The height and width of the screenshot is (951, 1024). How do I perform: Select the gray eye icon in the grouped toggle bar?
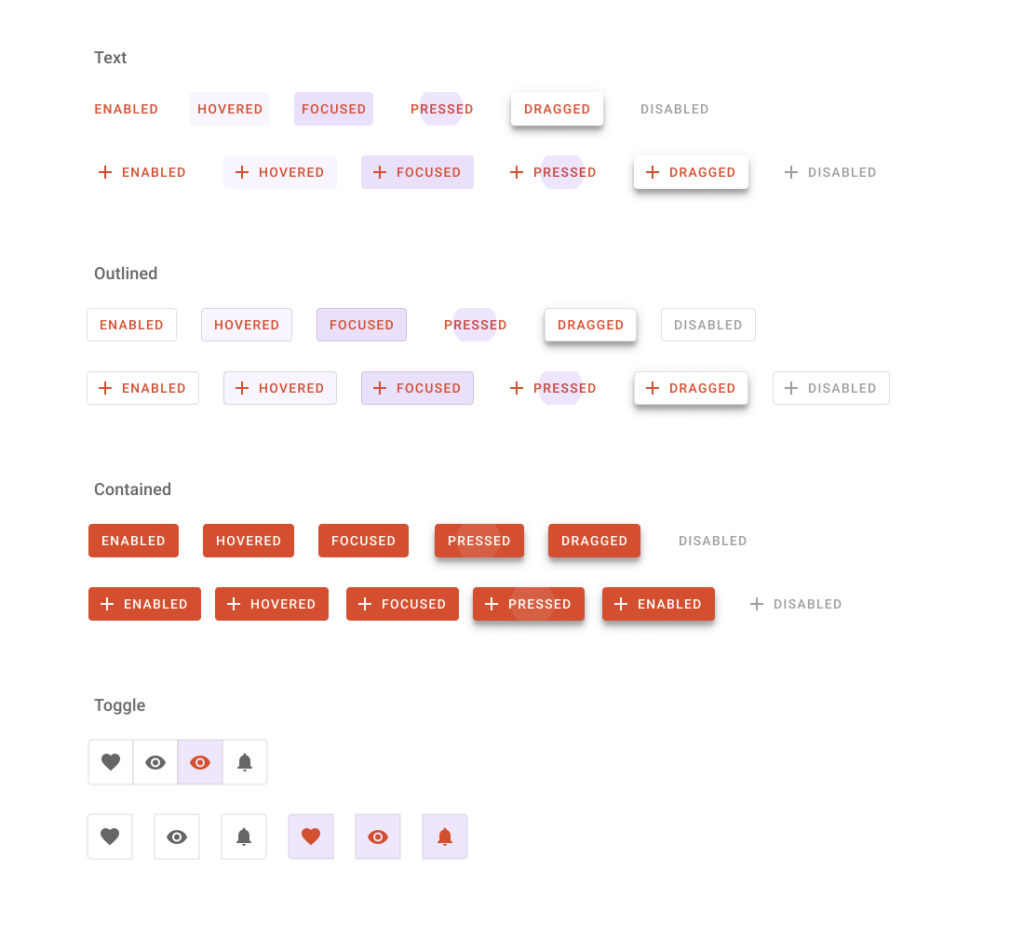click(155, 762)
